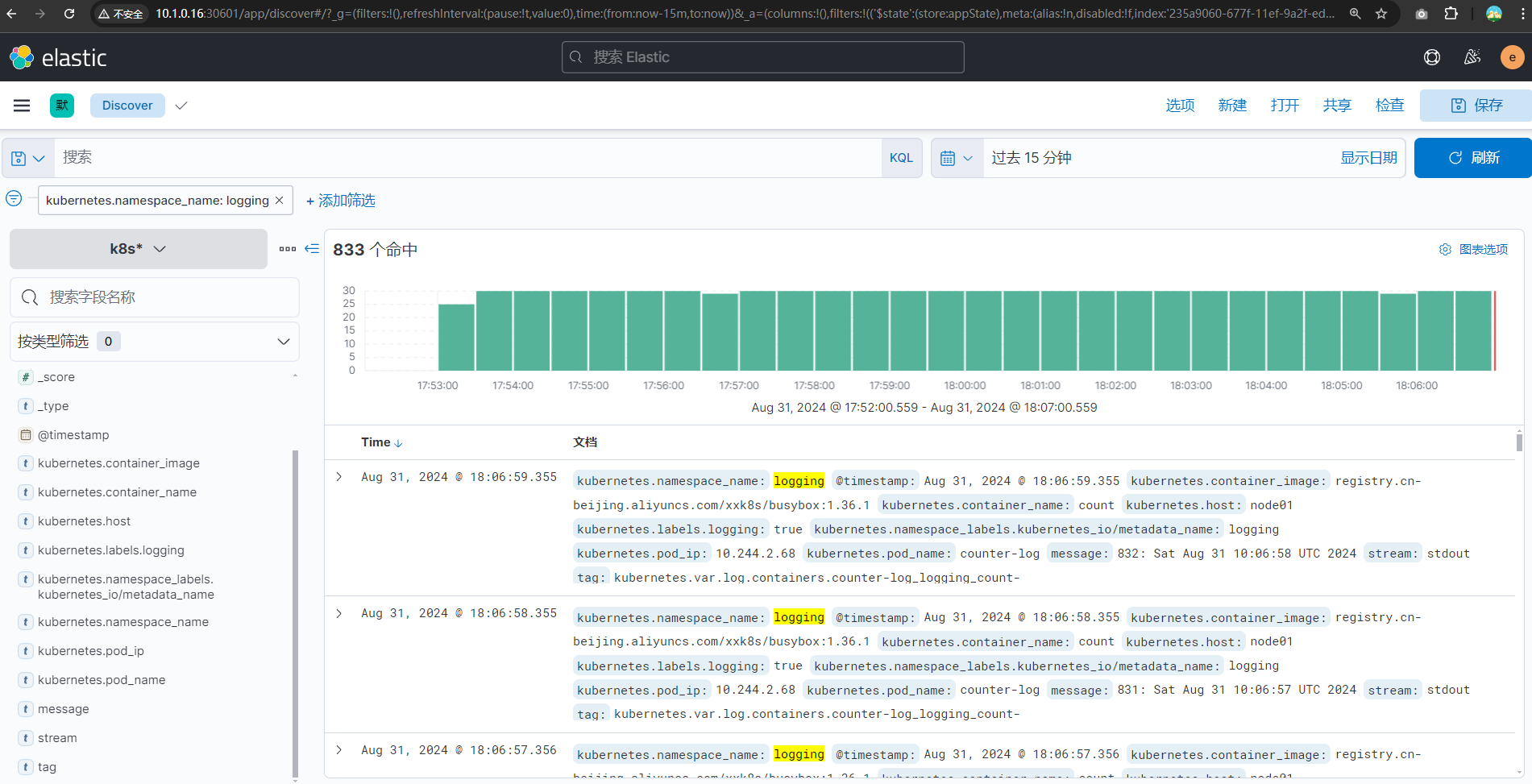Open the filter options circle icon
This screenshot has width=1532, height=784.
14,198
